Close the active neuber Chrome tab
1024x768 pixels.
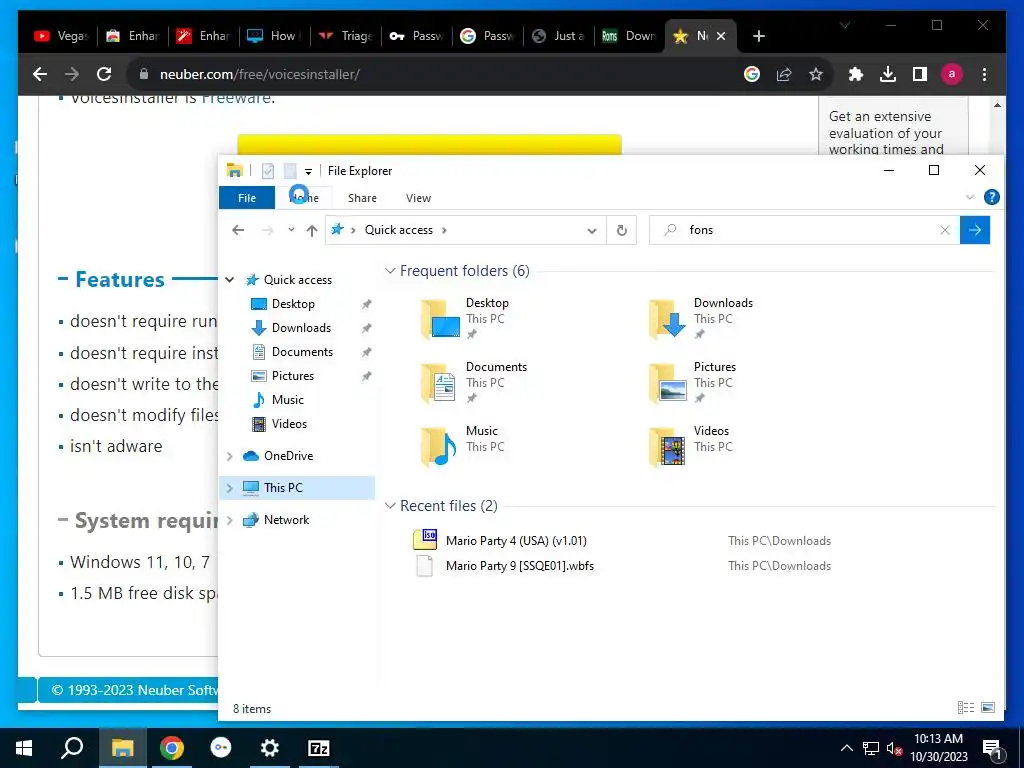click(x=721, y=37)
